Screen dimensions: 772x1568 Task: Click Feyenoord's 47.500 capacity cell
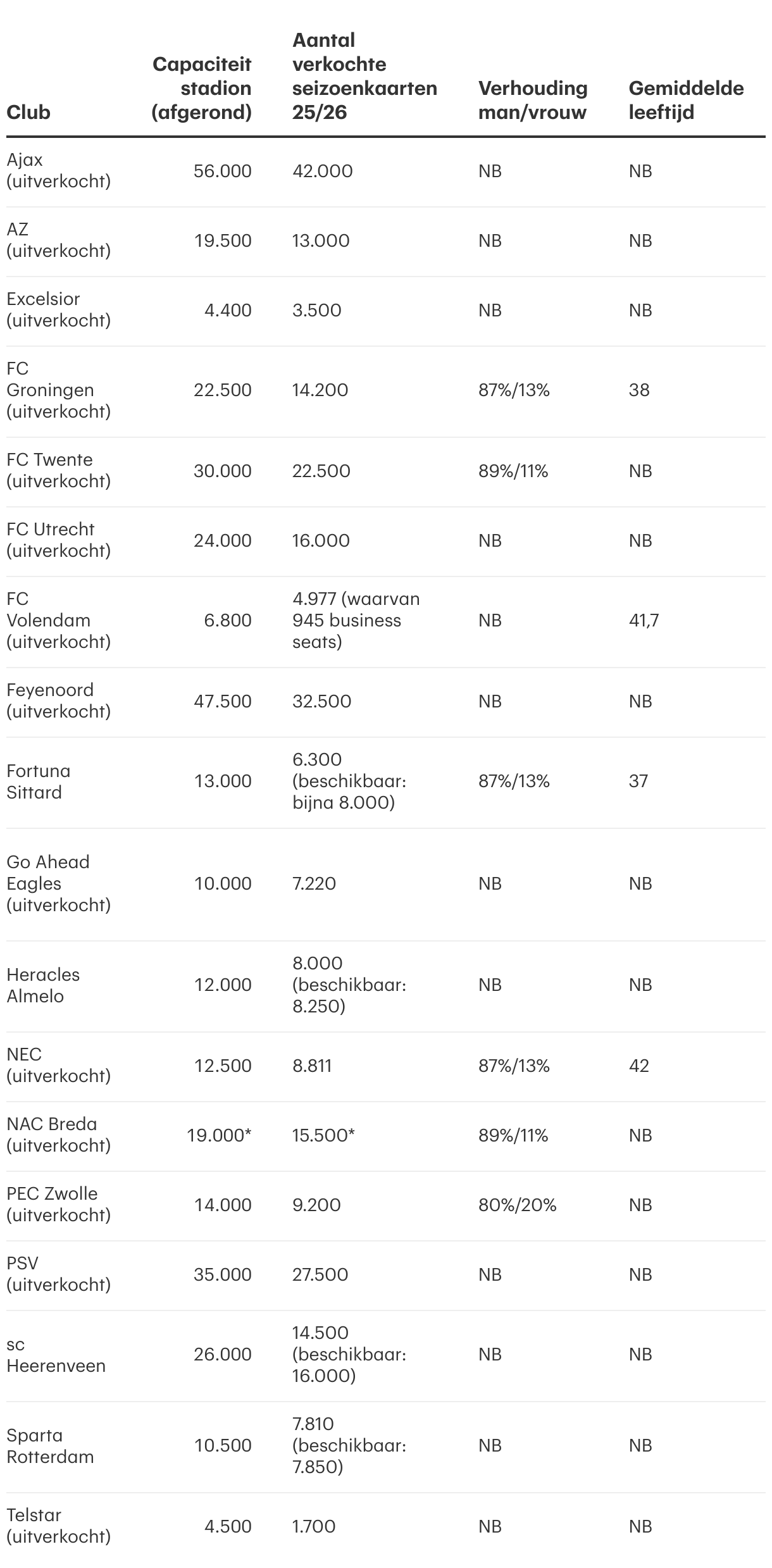[223, 701]
